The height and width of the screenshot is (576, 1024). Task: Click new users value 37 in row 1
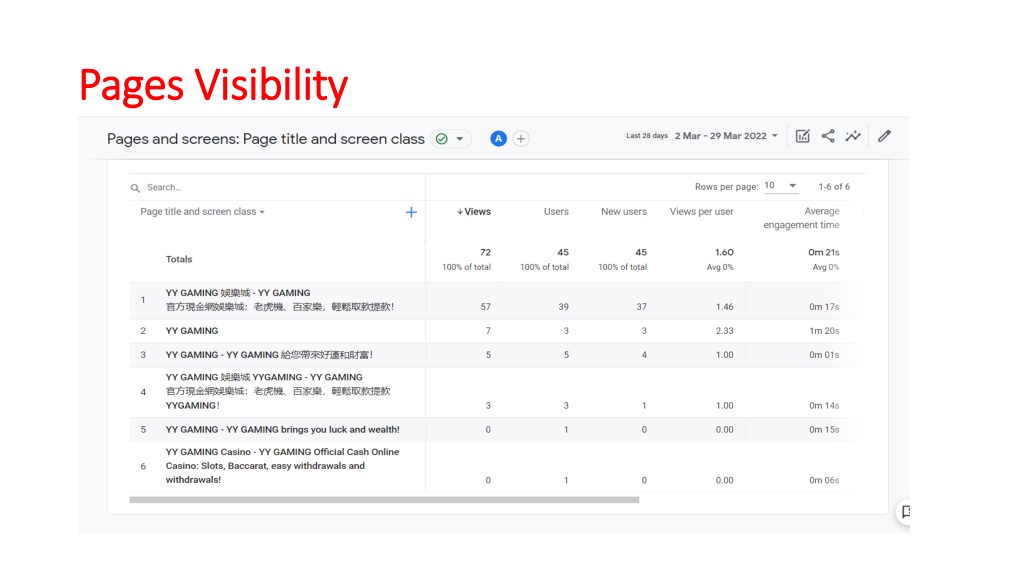click(x=641, y=306)
